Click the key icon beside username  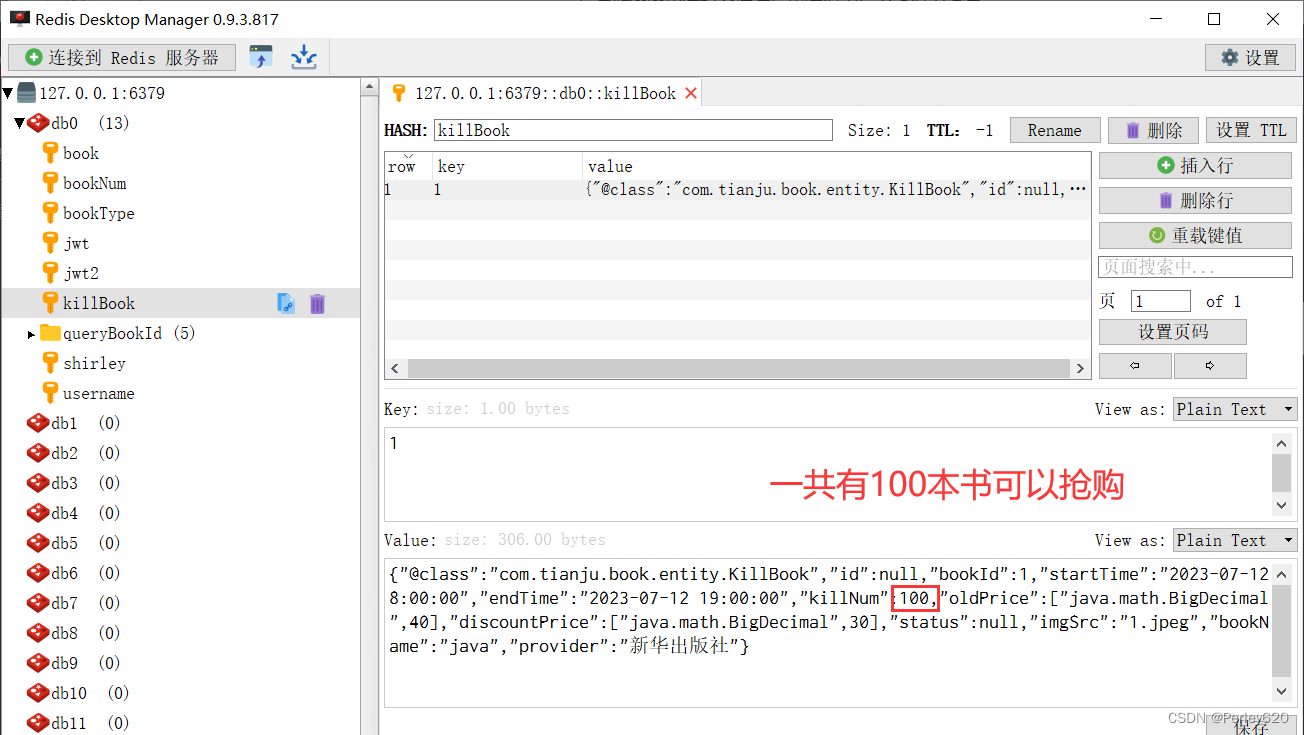coord(51,393)
